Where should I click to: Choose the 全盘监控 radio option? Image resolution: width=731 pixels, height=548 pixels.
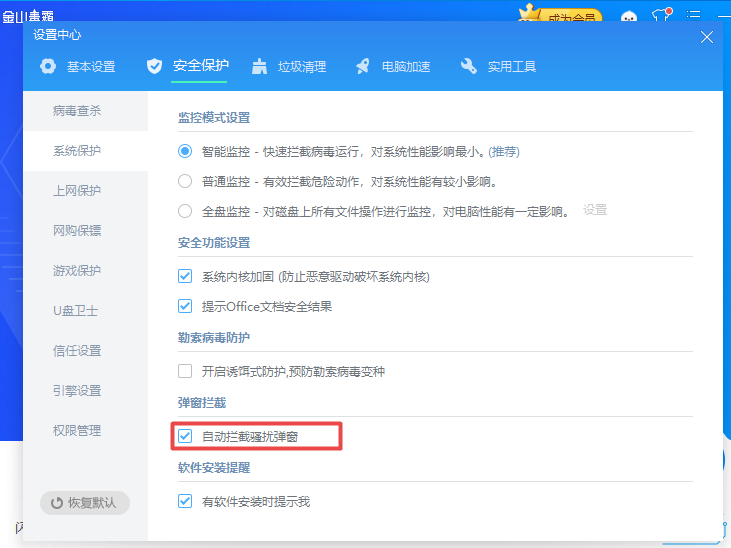(185, 211)
